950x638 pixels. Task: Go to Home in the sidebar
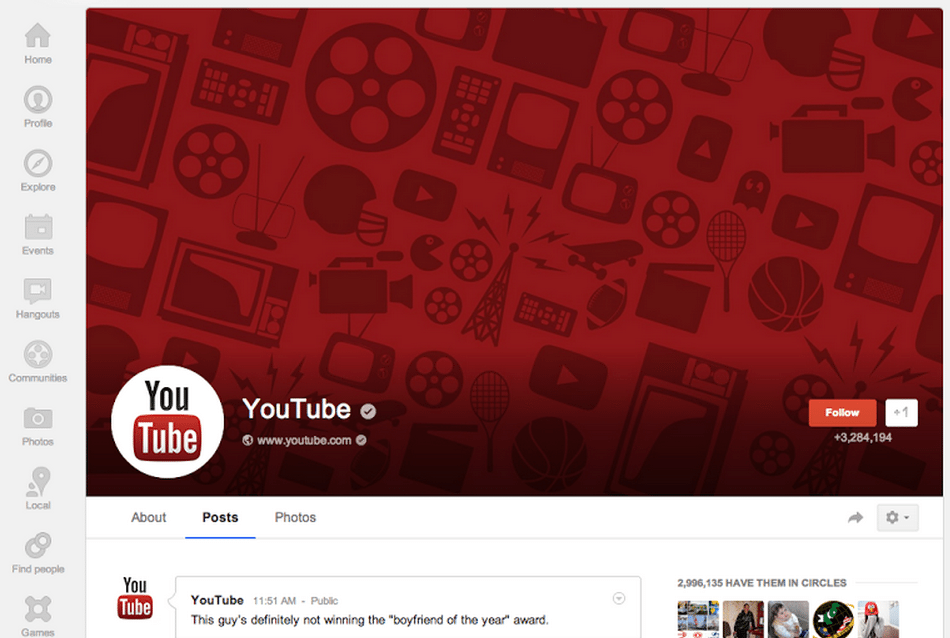pyautogui.click(x=38, y=43)
